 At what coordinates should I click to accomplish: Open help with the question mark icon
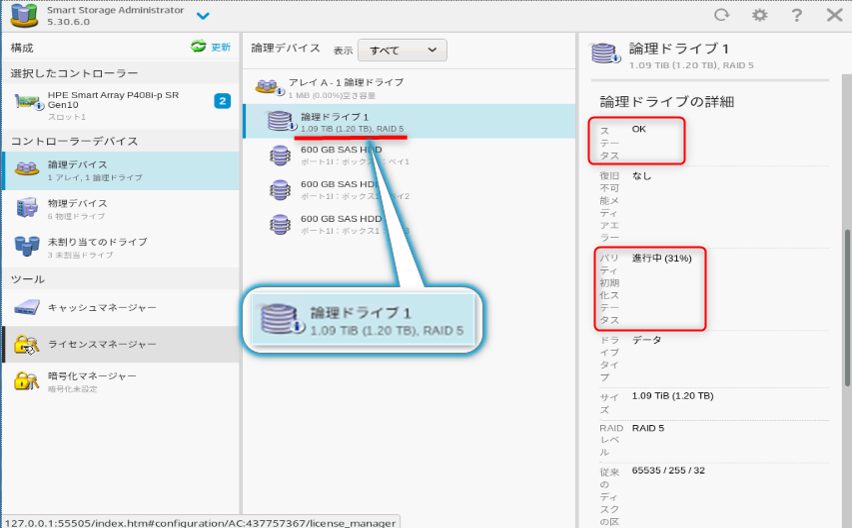(797, 15)
